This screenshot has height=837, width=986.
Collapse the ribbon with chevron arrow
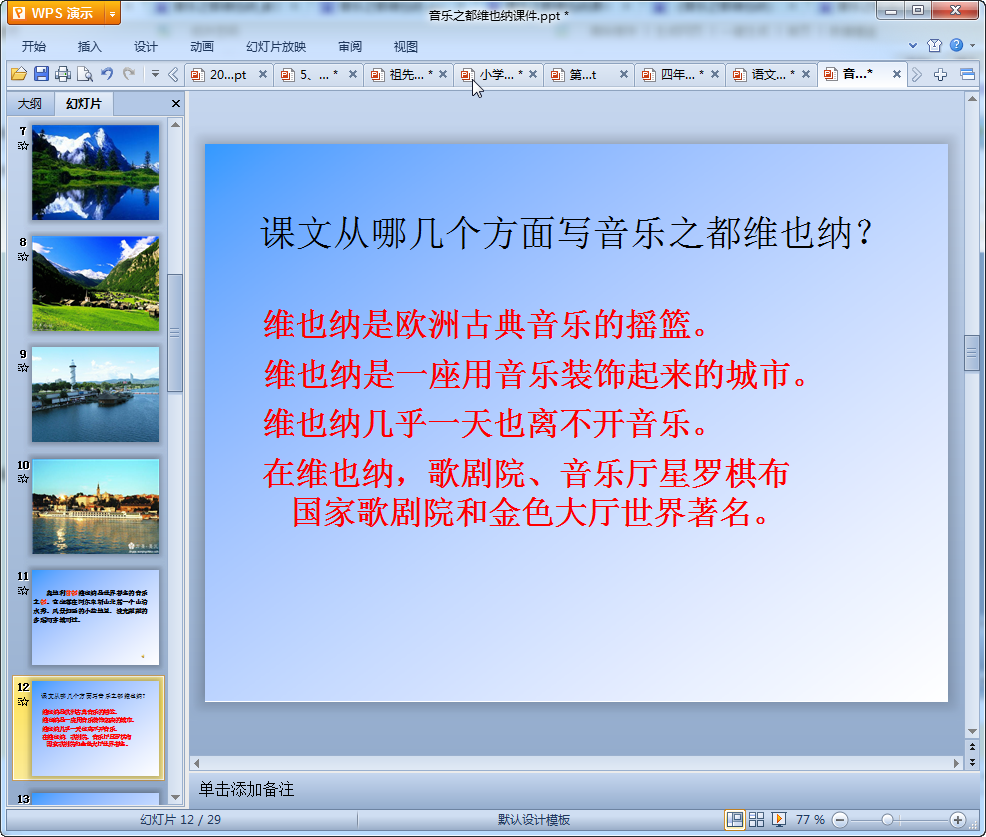click(x=913, y=45)
